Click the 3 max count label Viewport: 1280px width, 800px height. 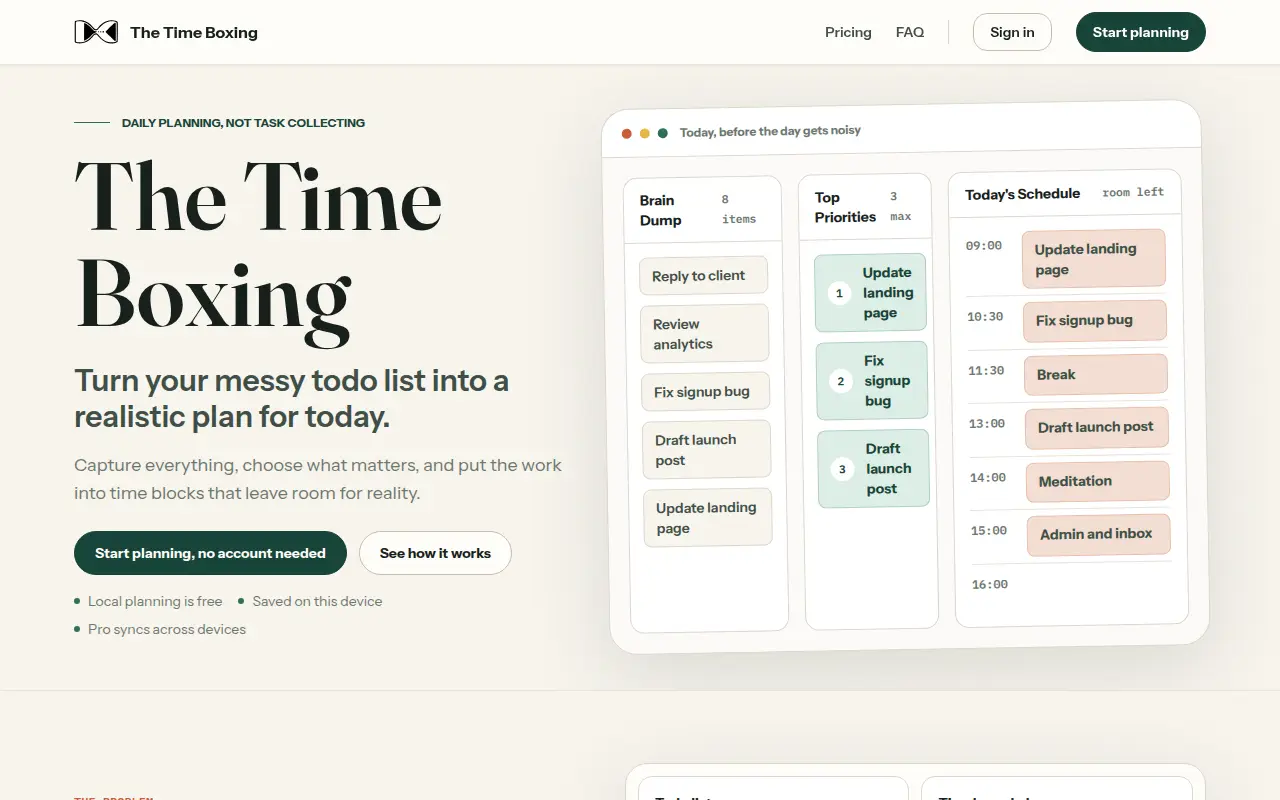(x=900, y=206)
